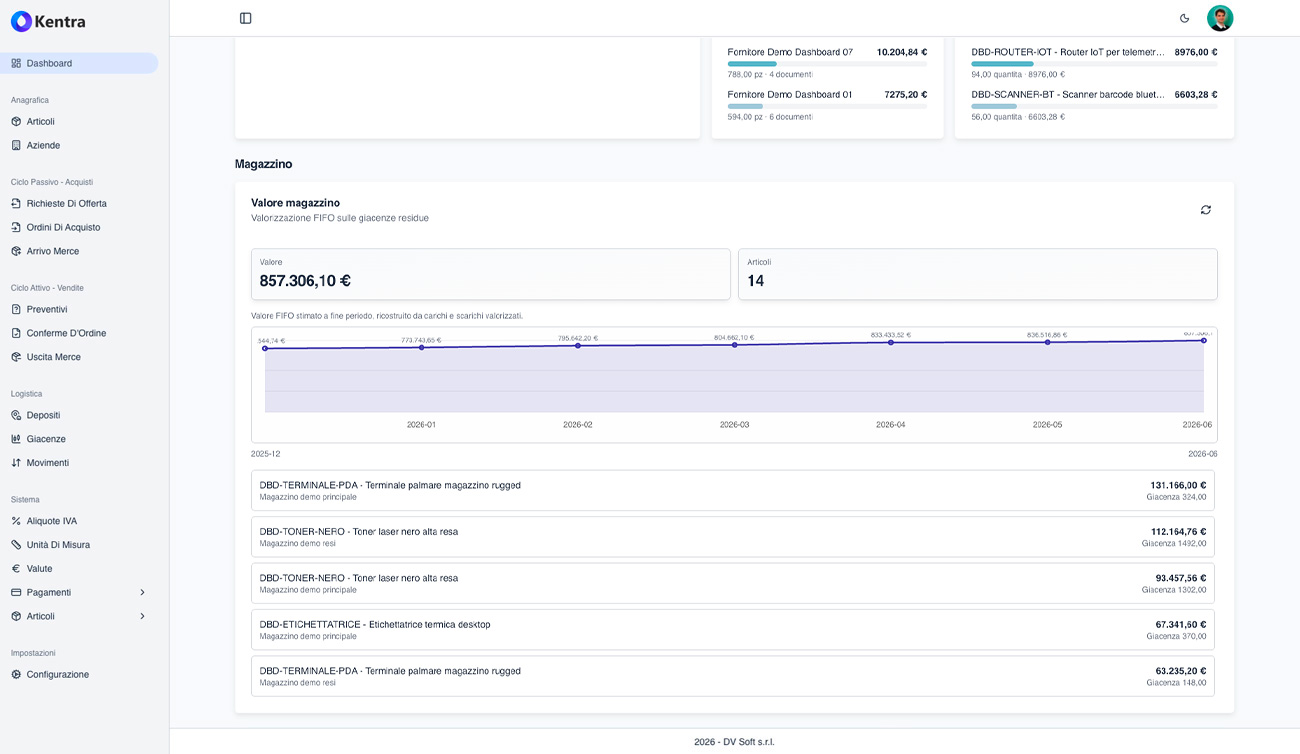The width and height of the screenshot is (1300, 754).
Task: Click the 2026-03 data point on chart
Action: [x=735, y=345]
